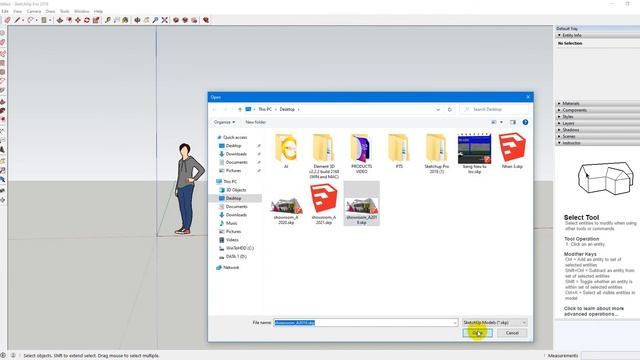The image size is (640, 360).
Task: Expand the address bar history dropdown
Action: (438, 109)
